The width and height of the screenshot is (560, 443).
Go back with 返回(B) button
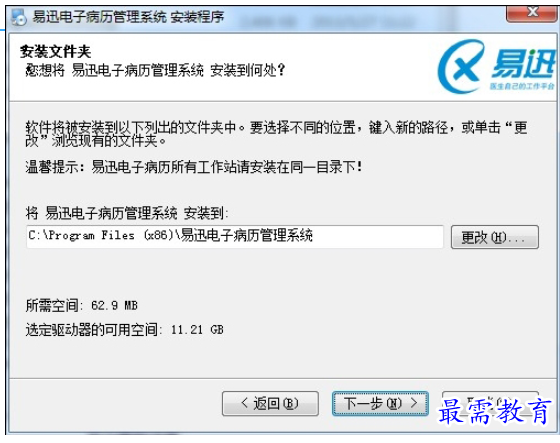270,403
